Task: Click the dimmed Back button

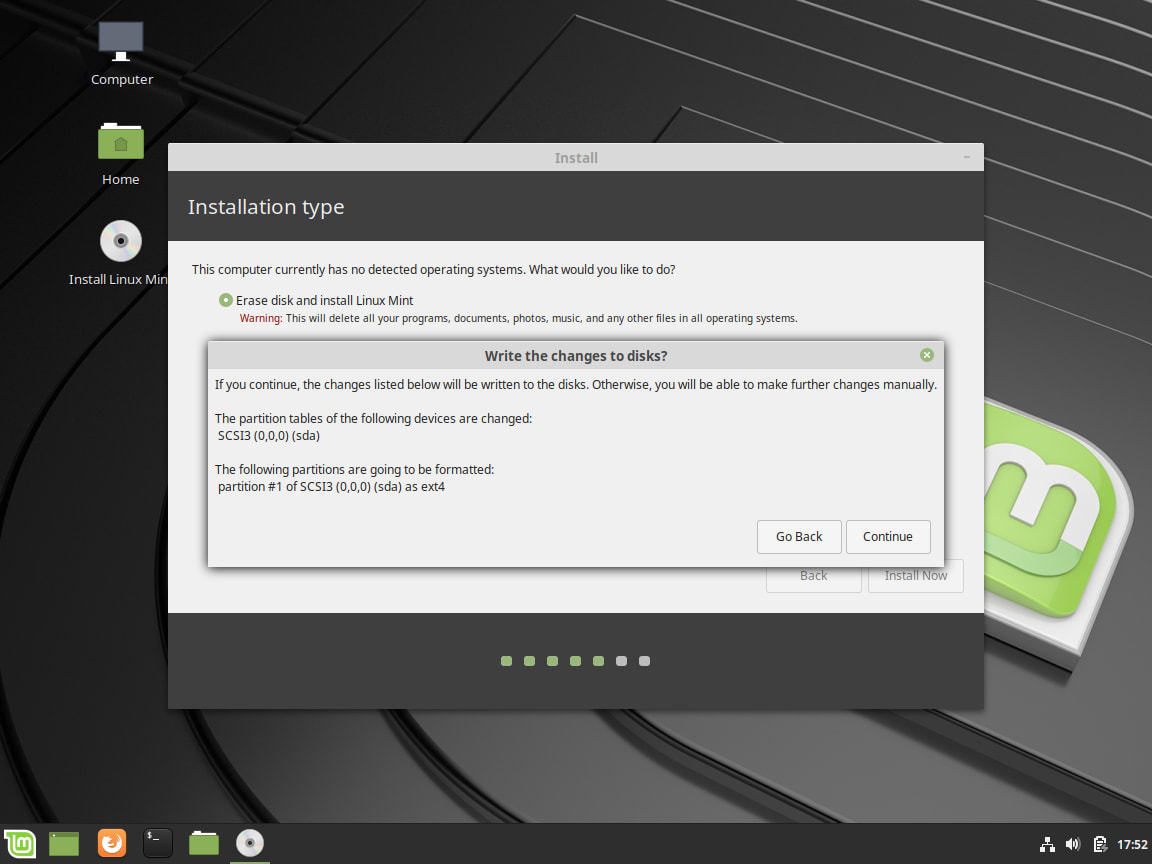Action: click(813, 576)
